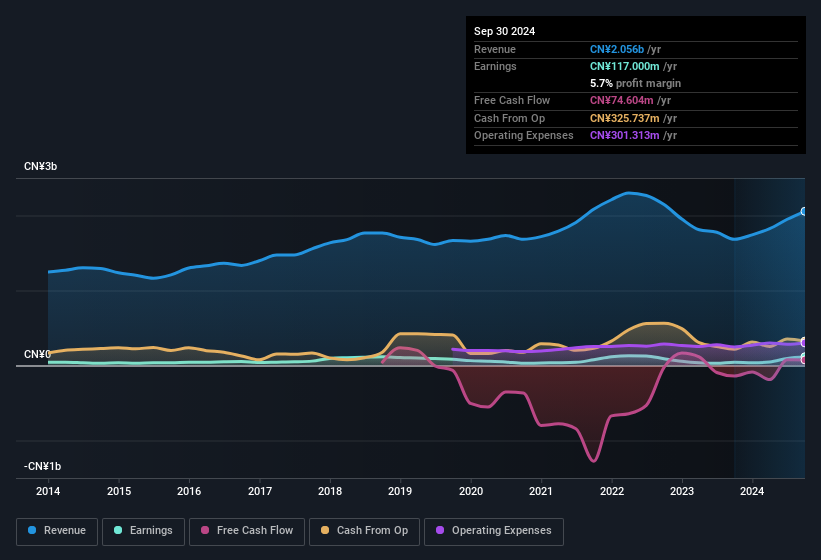Click the CN¥301.313m operating expenses value
The height and width of the screenshot is (560, 821).
pos(625,136)
